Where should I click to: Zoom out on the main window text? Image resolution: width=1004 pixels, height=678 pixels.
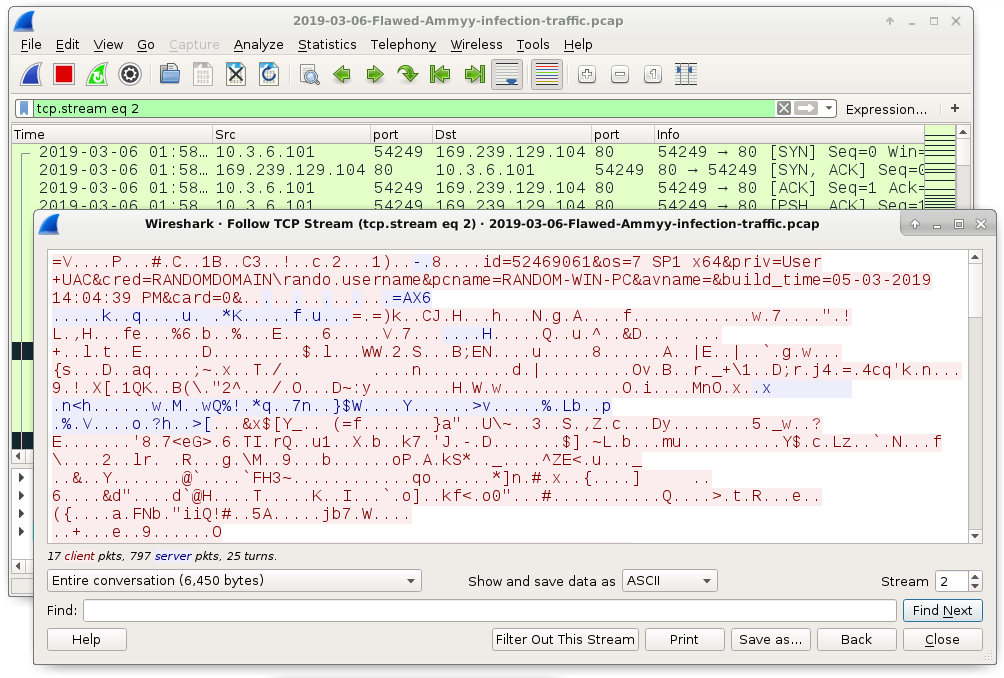[620, 74]
